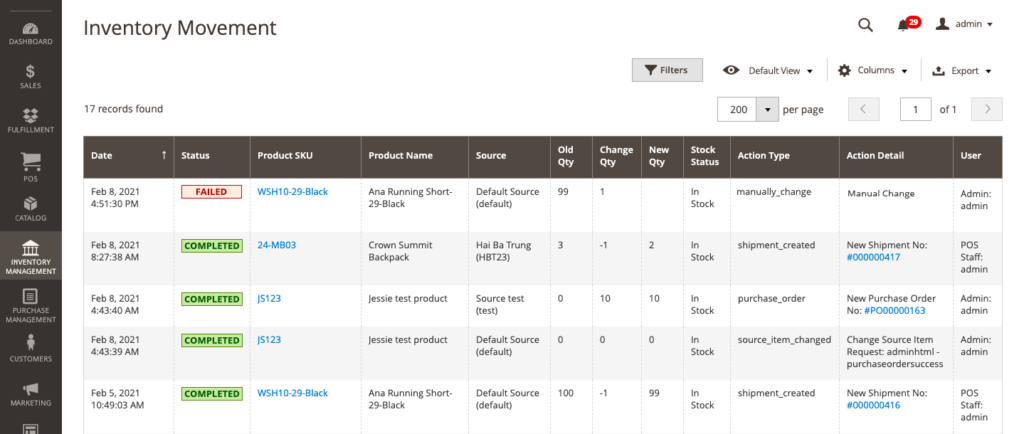Open shipment link #000000417
Viewport: 1024px width, 434px height.
pos(875,257)
